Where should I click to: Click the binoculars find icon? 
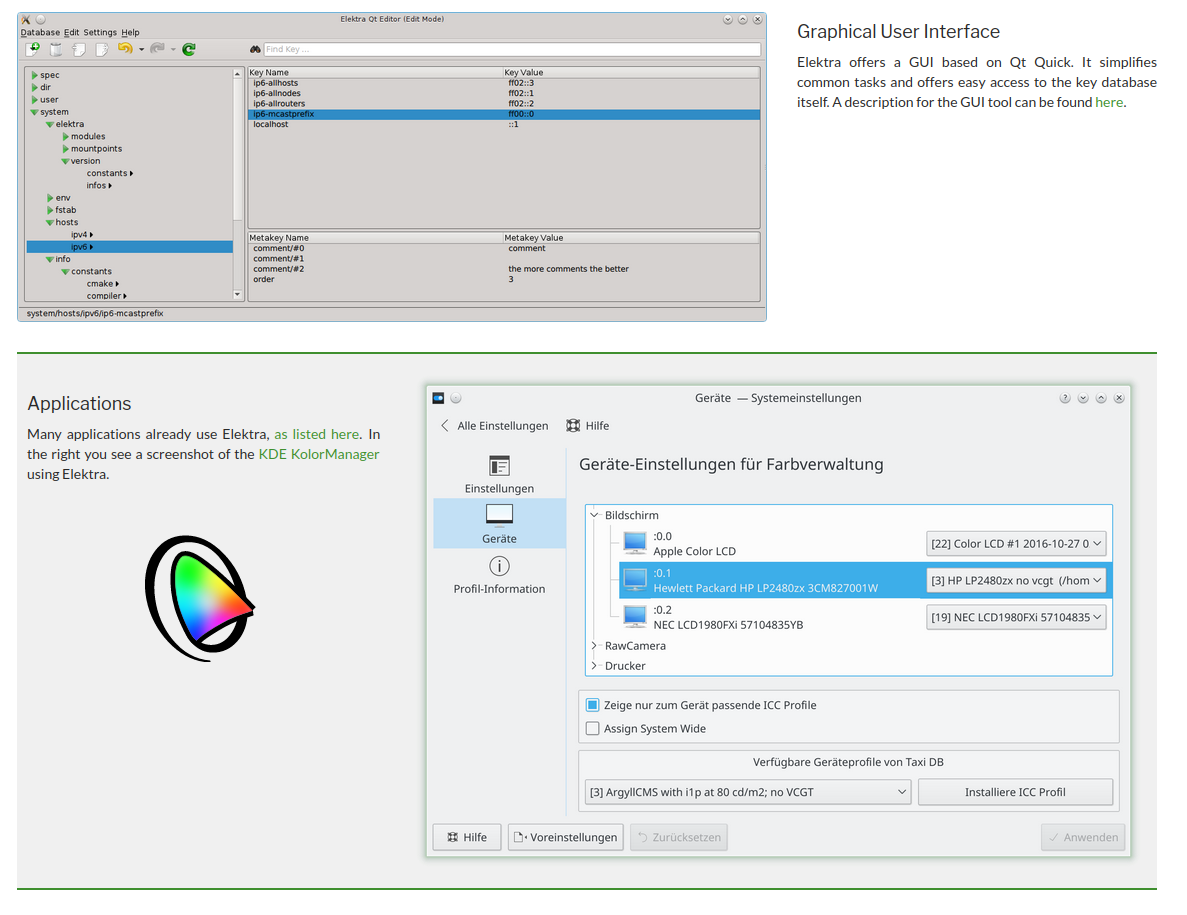coord(255,49)
